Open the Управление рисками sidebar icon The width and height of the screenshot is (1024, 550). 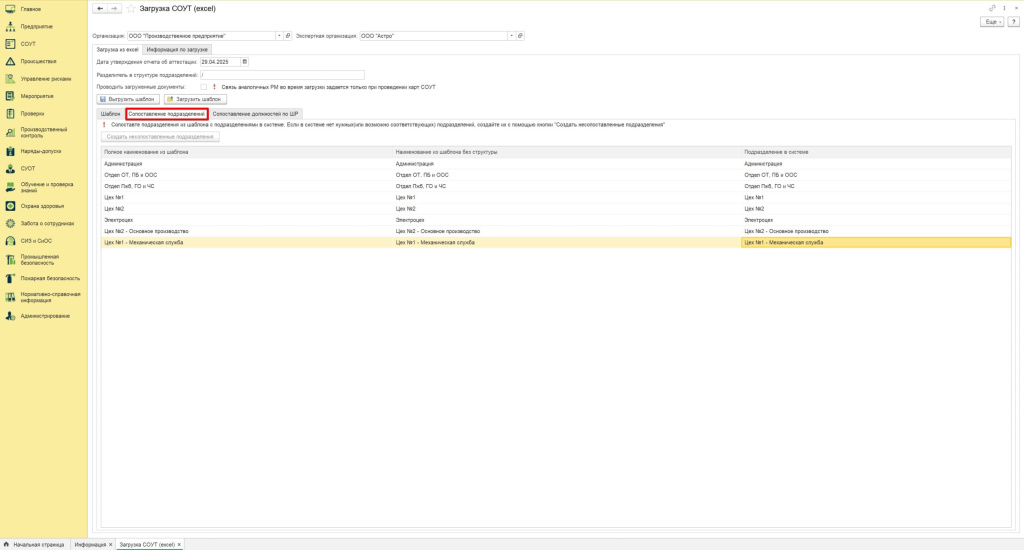coord(10,79)
